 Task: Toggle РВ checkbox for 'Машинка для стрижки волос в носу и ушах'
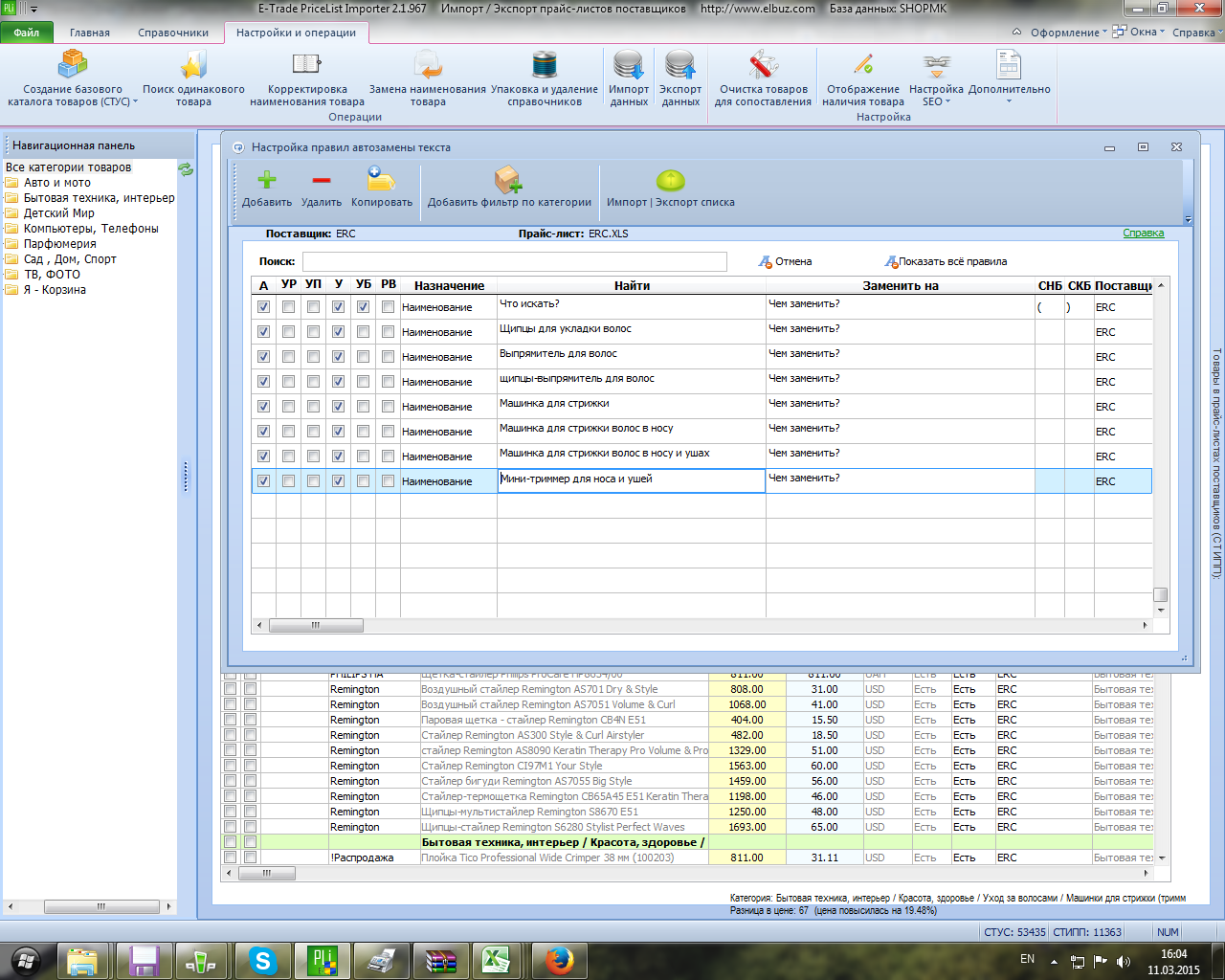(x=388, y=457)
